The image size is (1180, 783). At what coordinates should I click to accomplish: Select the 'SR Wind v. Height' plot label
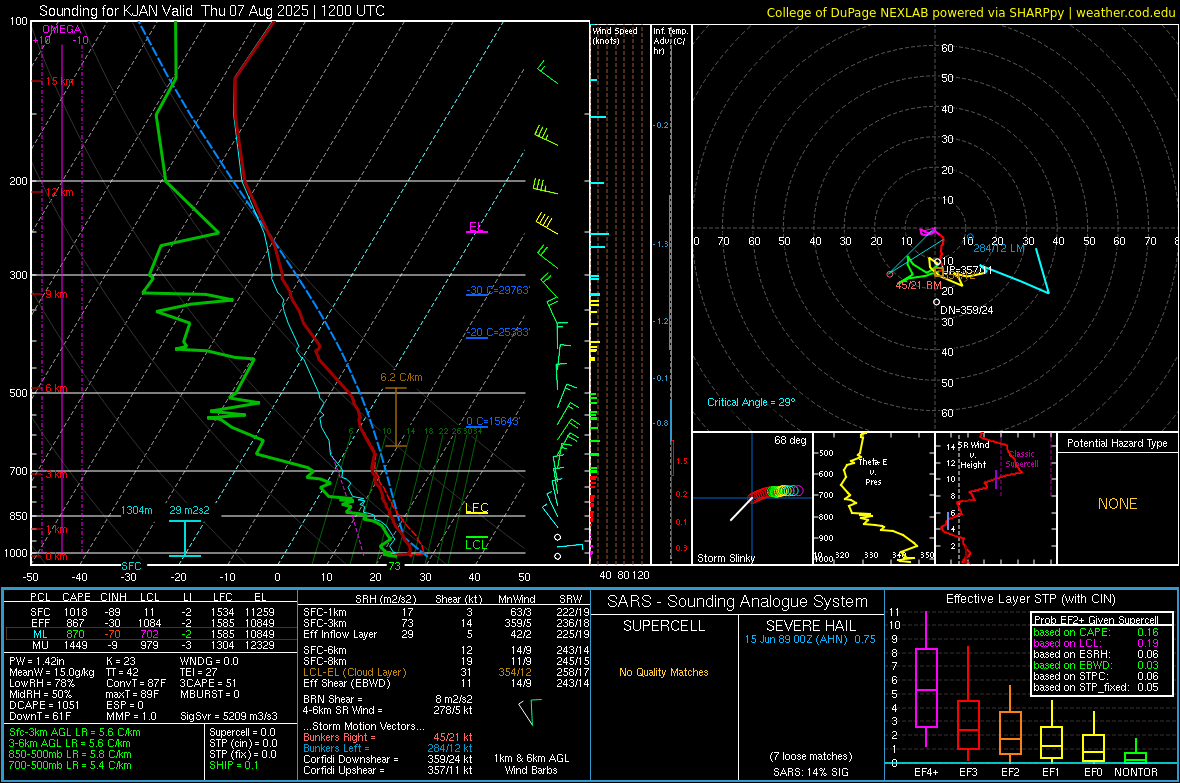(973, 455)
